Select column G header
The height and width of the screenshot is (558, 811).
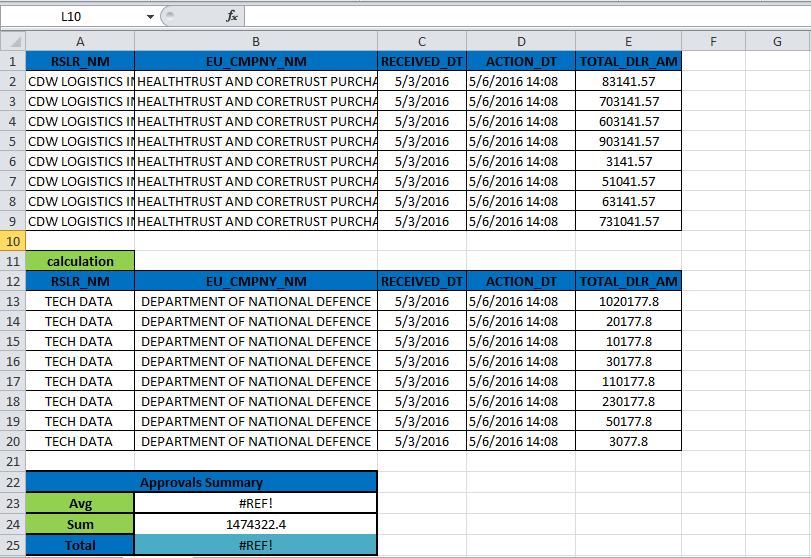(777, 41)
